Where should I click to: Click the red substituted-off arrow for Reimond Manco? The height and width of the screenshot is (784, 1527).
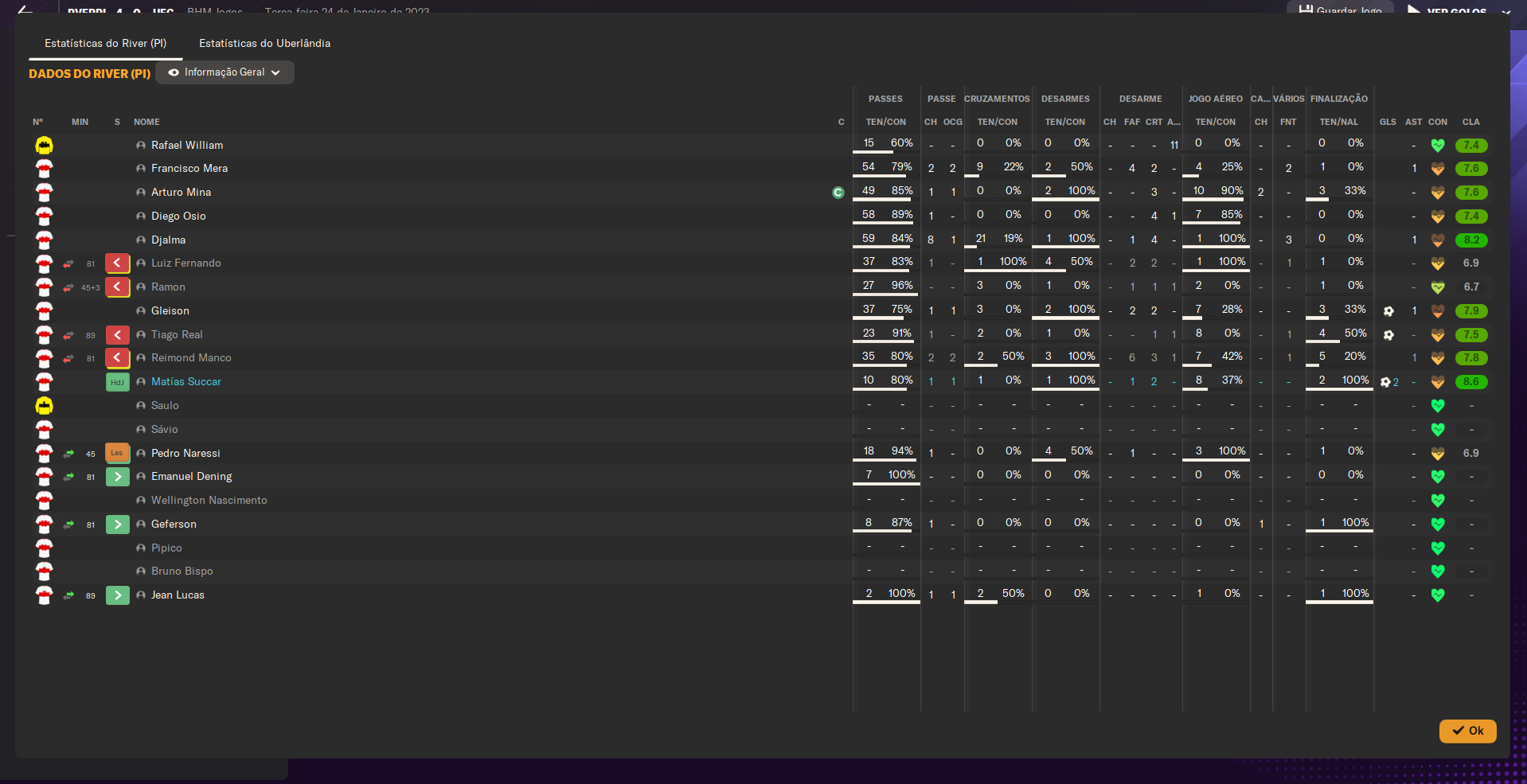pyautogui.click(x=118, y=357)
